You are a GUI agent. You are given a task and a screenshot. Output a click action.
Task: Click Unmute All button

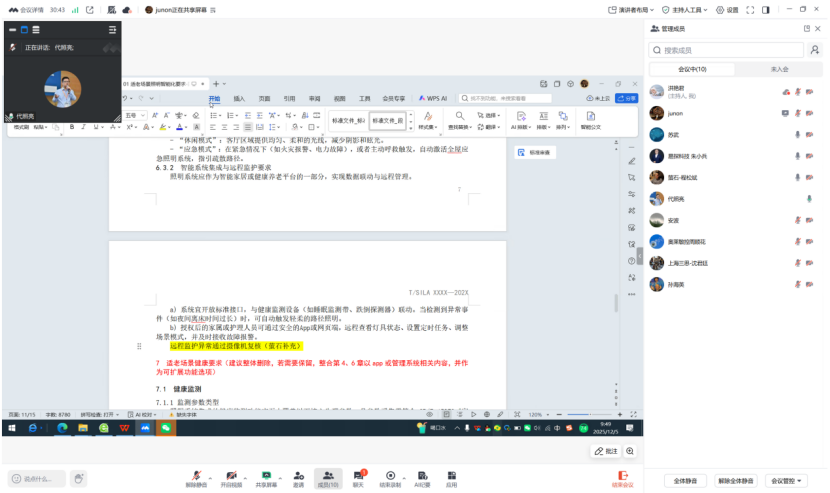[735, 481]
